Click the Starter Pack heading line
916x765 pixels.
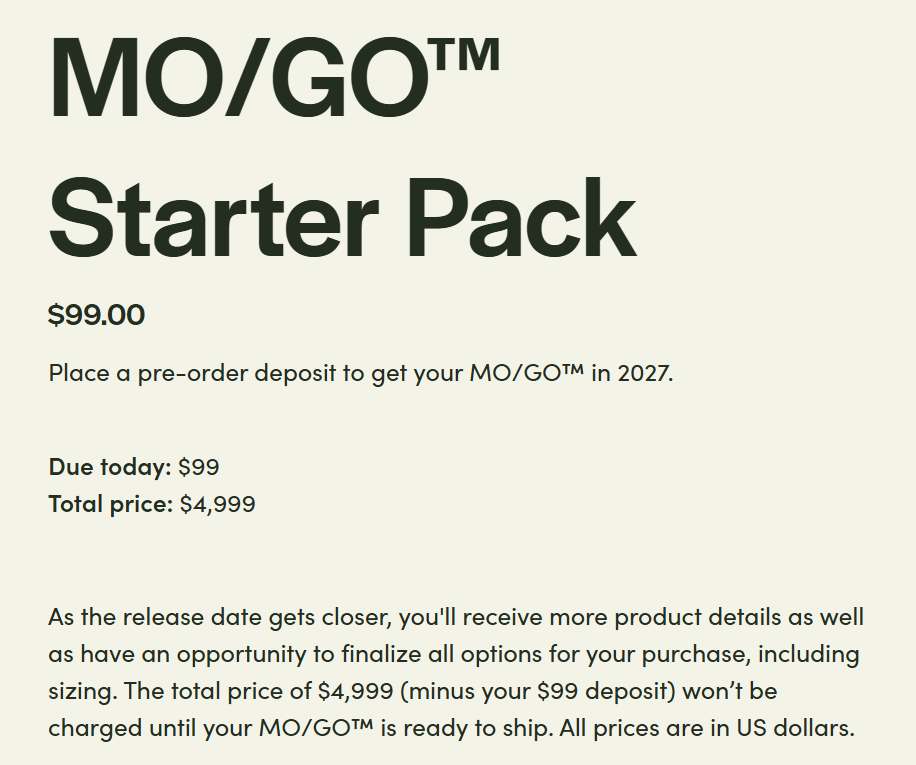tap(342, 213)
